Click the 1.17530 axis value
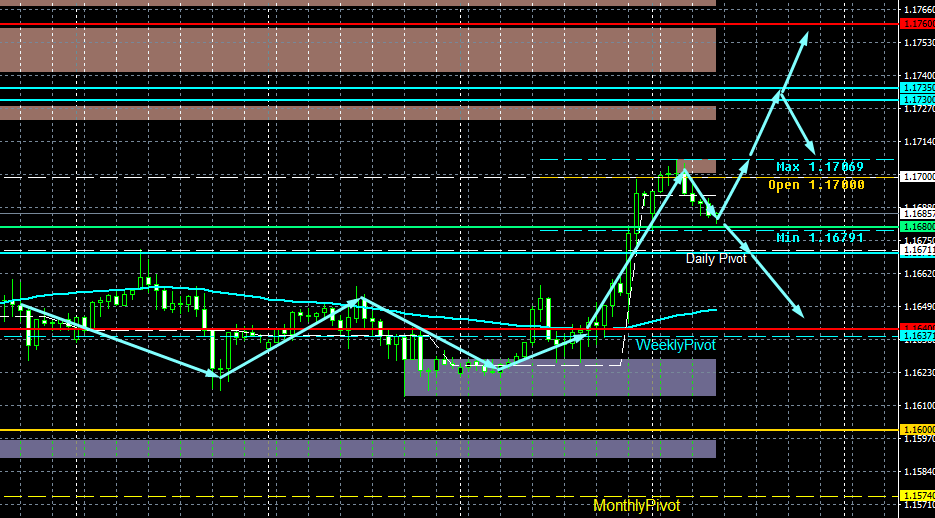The image size is (935, 518). coord(919,43)
